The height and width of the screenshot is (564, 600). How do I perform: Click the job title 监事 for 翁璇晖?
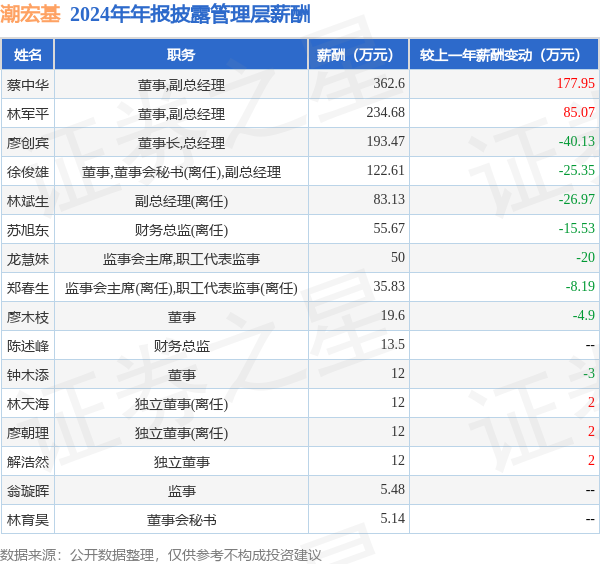tap(181, 491)
